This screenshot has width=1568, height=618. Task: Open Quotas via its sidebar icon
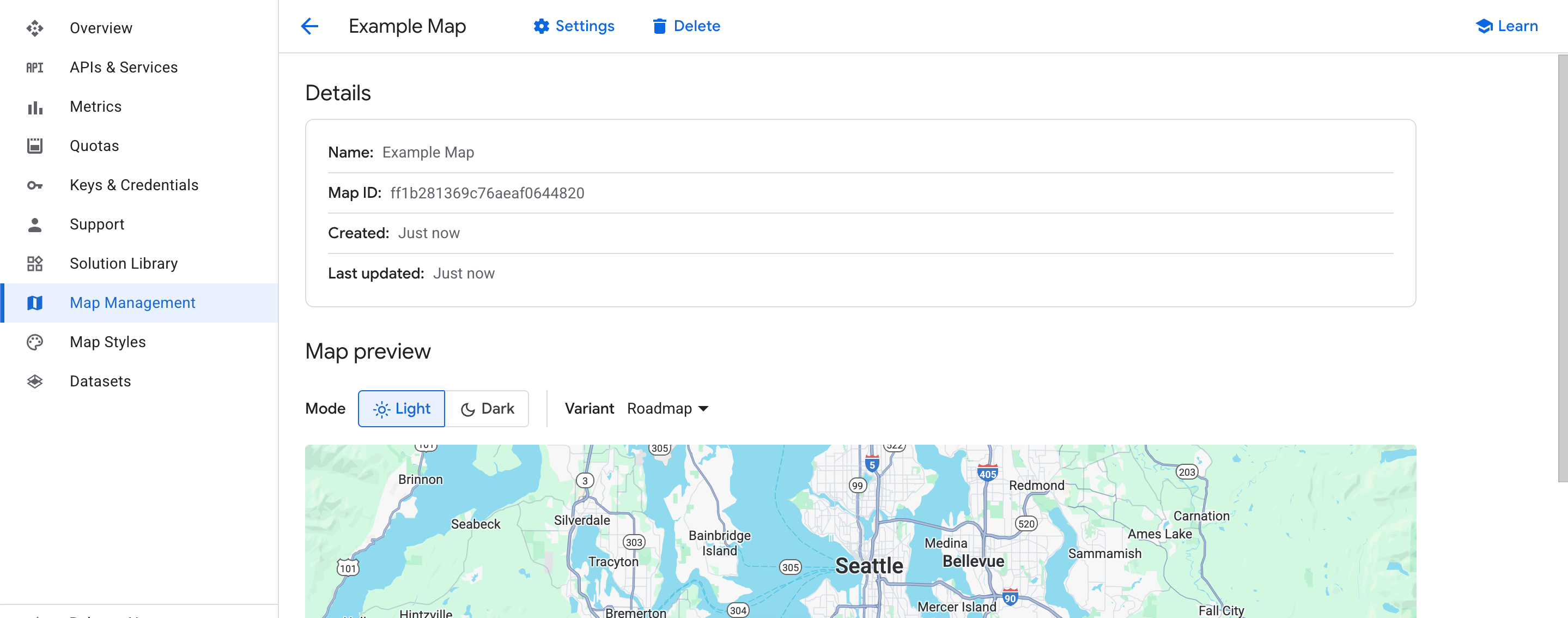point(35,146)
